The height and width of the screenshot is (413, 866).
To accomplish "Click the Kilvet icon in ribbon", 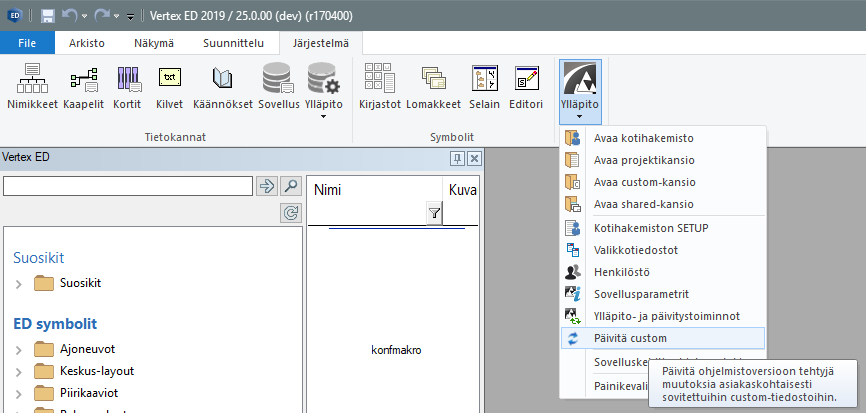I will tap(170, 86).
